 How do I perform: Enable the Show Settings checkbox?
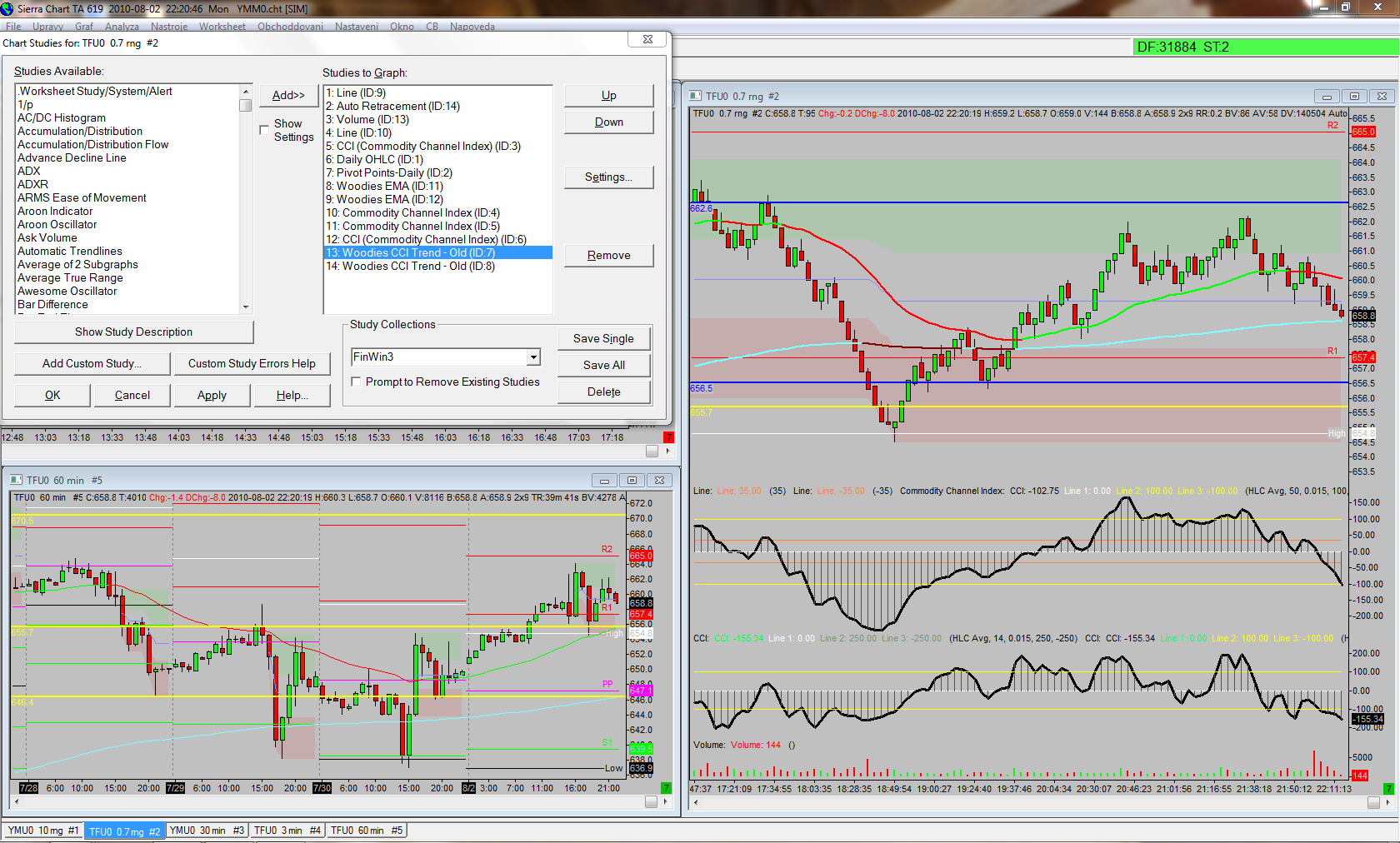(x=264, y=130)
